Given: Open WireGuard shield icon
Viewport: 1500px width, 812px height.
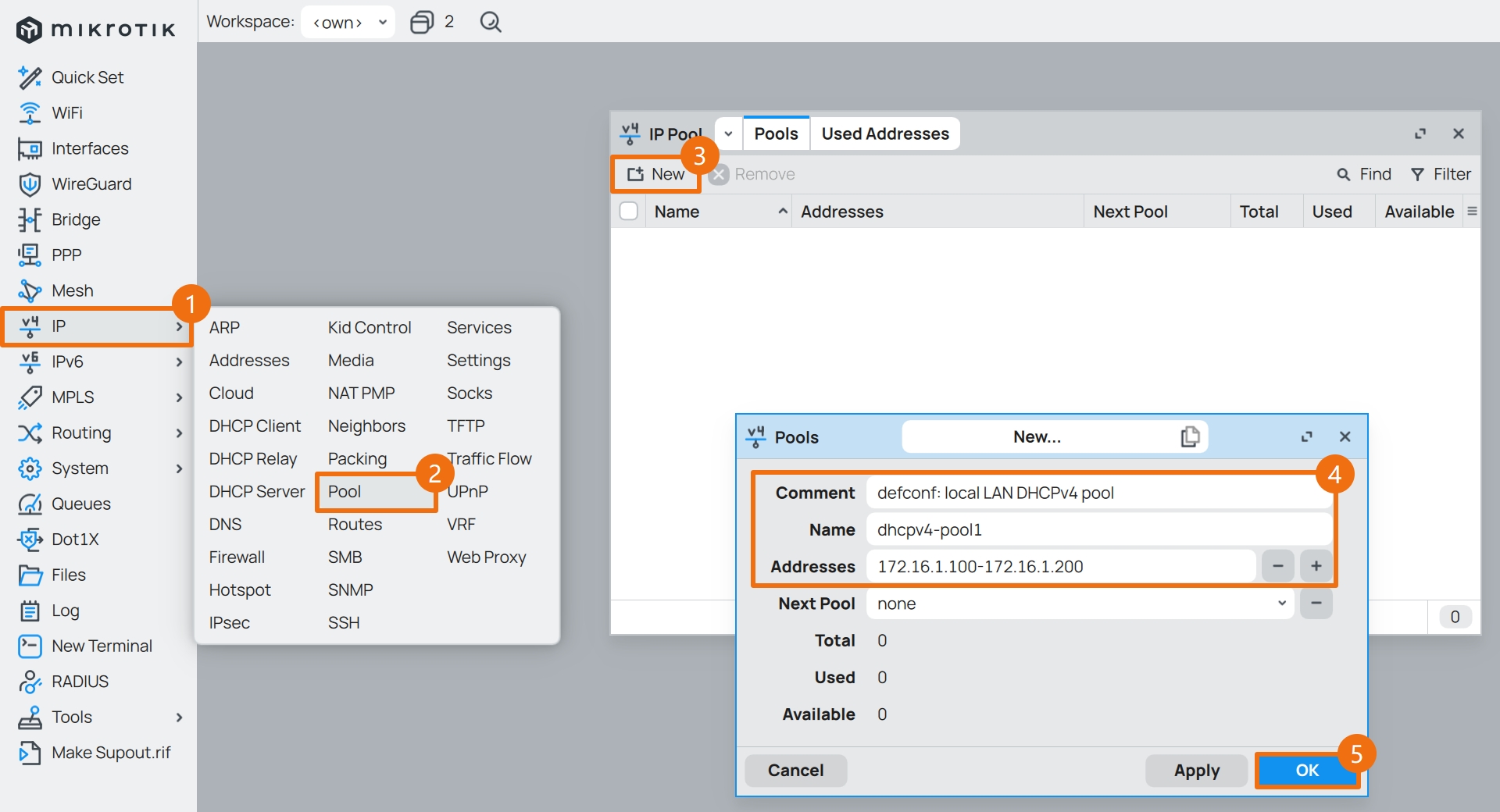Looking at the screenshot, I should [30, 184].
